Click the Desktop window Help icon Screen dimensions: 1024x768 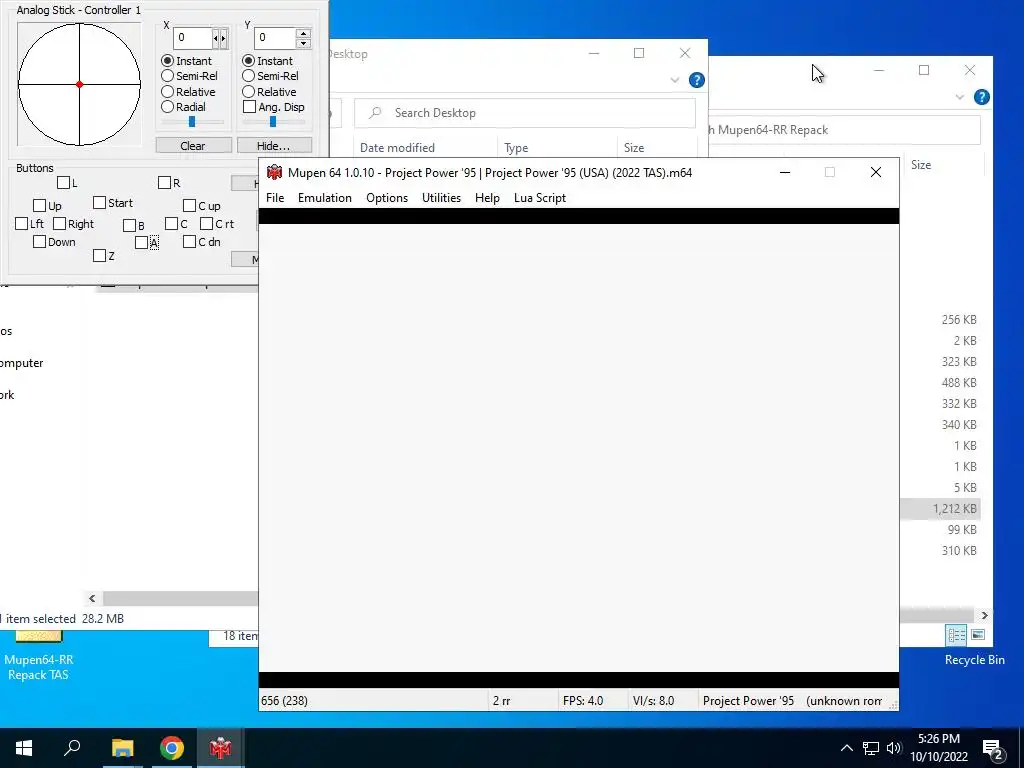[697, 80]
